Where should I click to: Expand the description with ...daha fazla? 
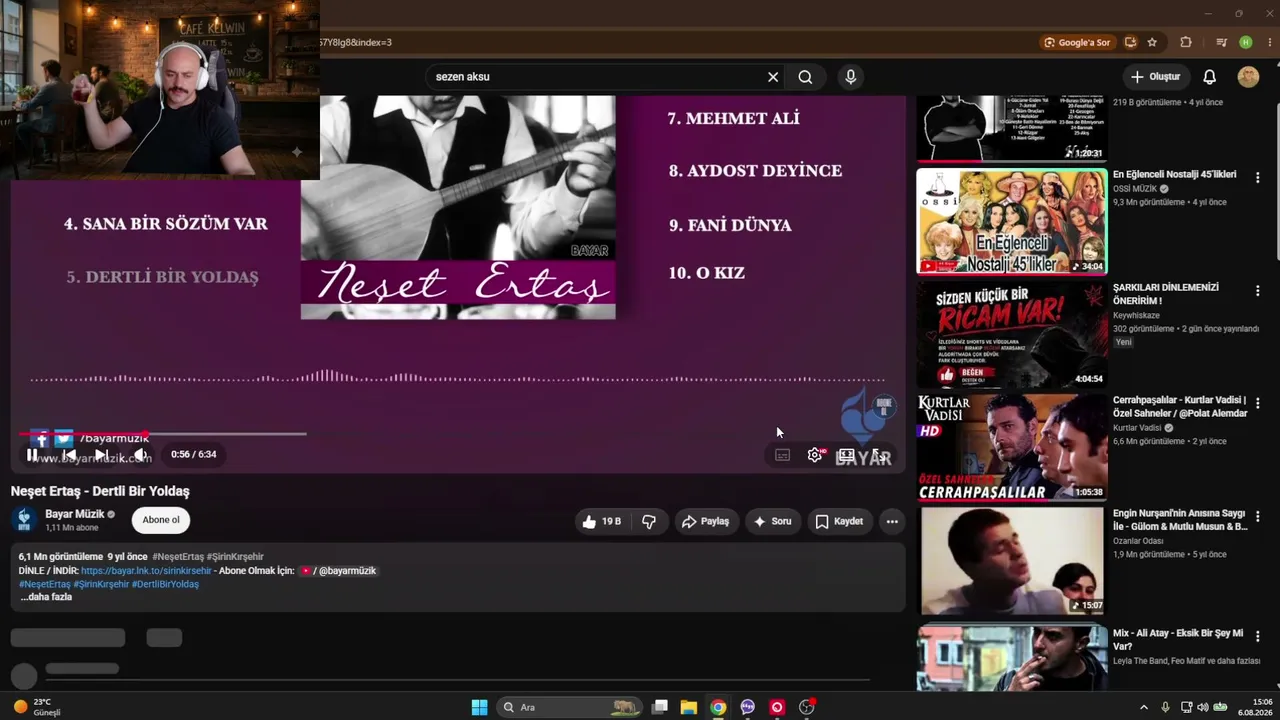(x=46, y=597)
